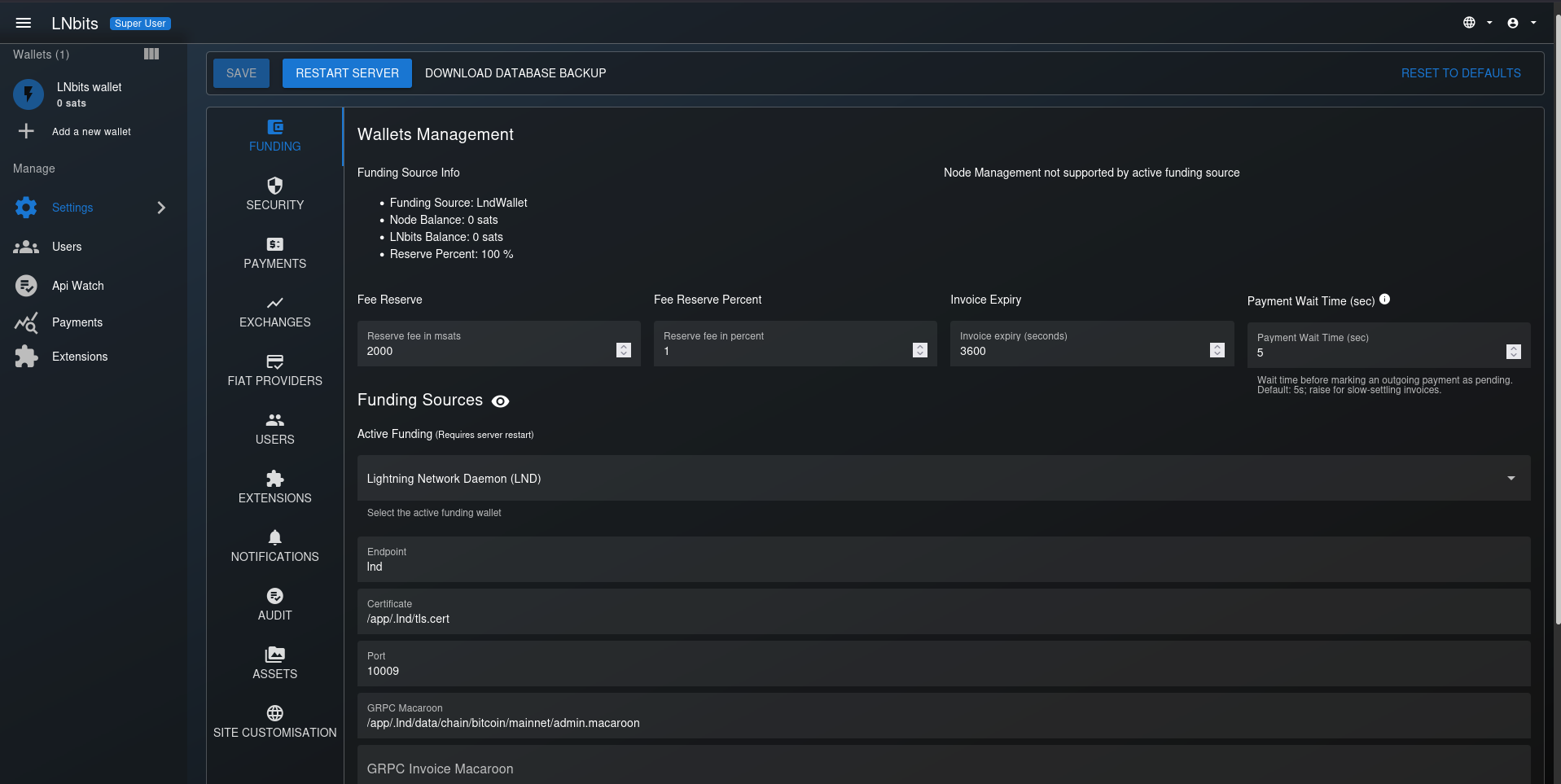1561x784 pixels.
Task: Open the Active Funding wallet dropdown
Action: [1511, 478]
